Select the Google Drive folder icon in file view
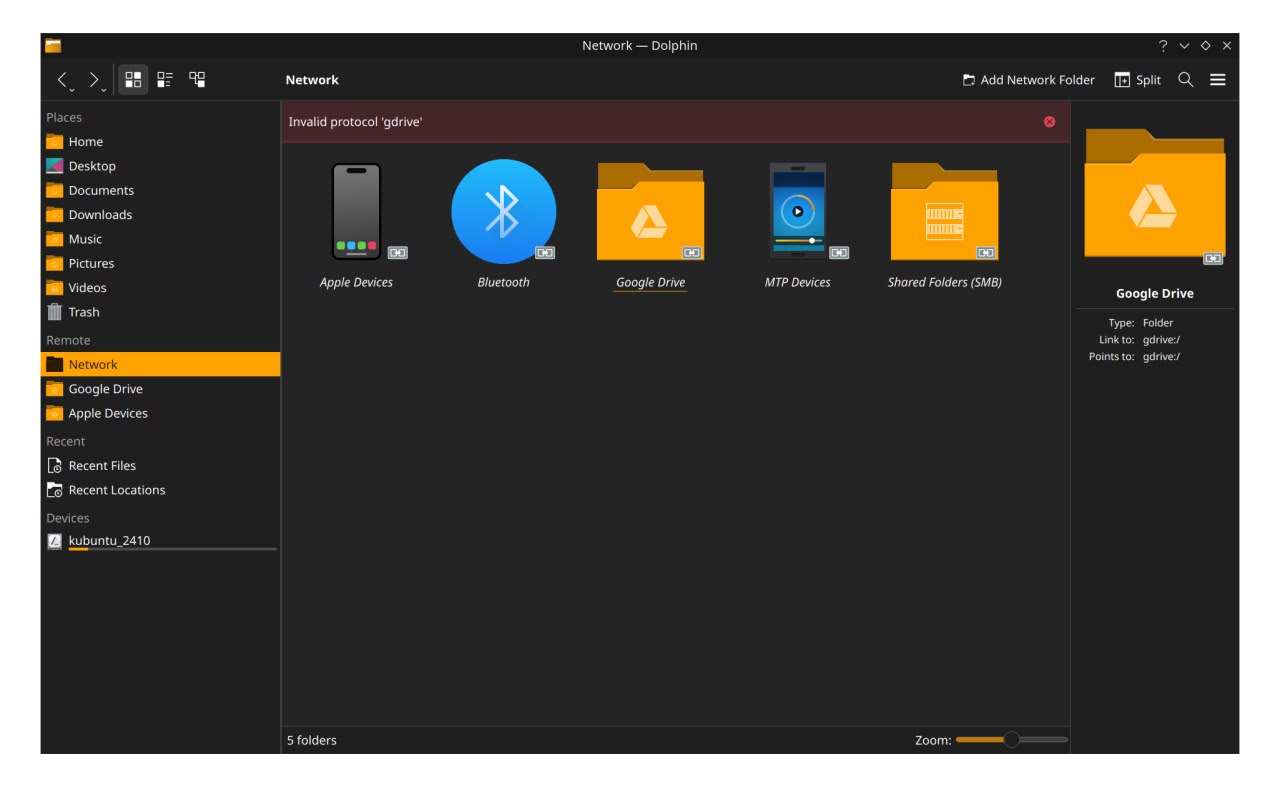This screenshot has width=1280, height=802. 650,212
